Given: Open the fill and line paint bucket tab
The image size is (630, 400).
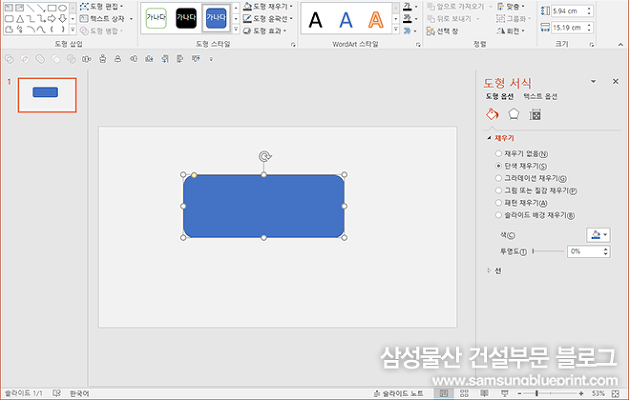Looking at the screenshot, I should click(x=492, y=114).
